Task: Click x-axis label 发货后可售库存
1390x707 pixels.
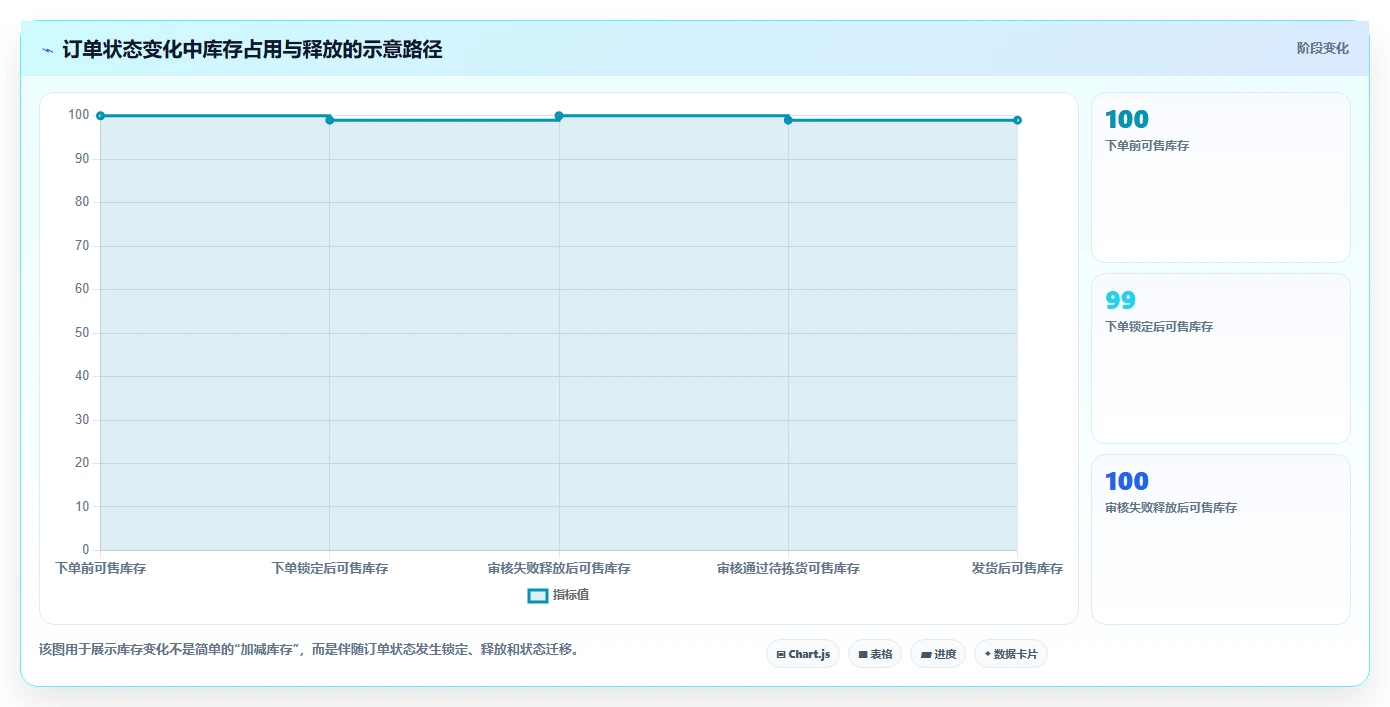Action: click(1017, 568)
